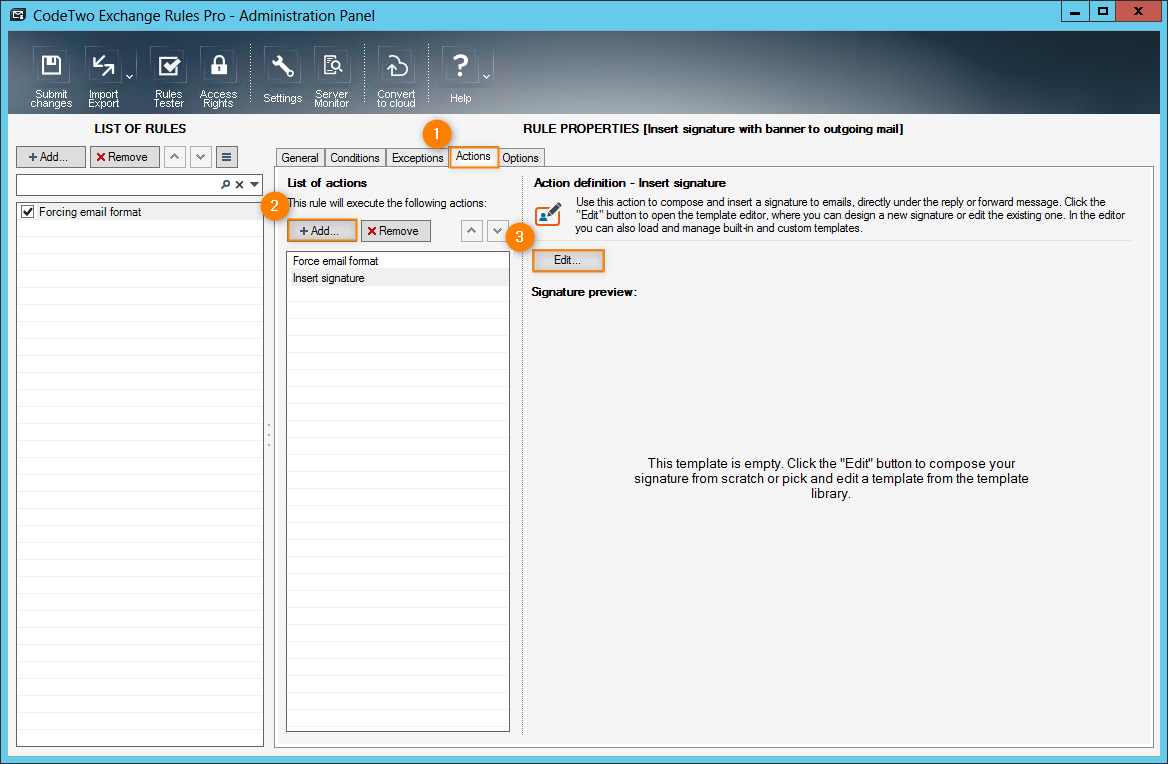Image resolution: width=1168 pixels, height=764 pixels.
Task: Expand the Help dropdown arrow
Action: pyautogui.click(x=486, y=77)
